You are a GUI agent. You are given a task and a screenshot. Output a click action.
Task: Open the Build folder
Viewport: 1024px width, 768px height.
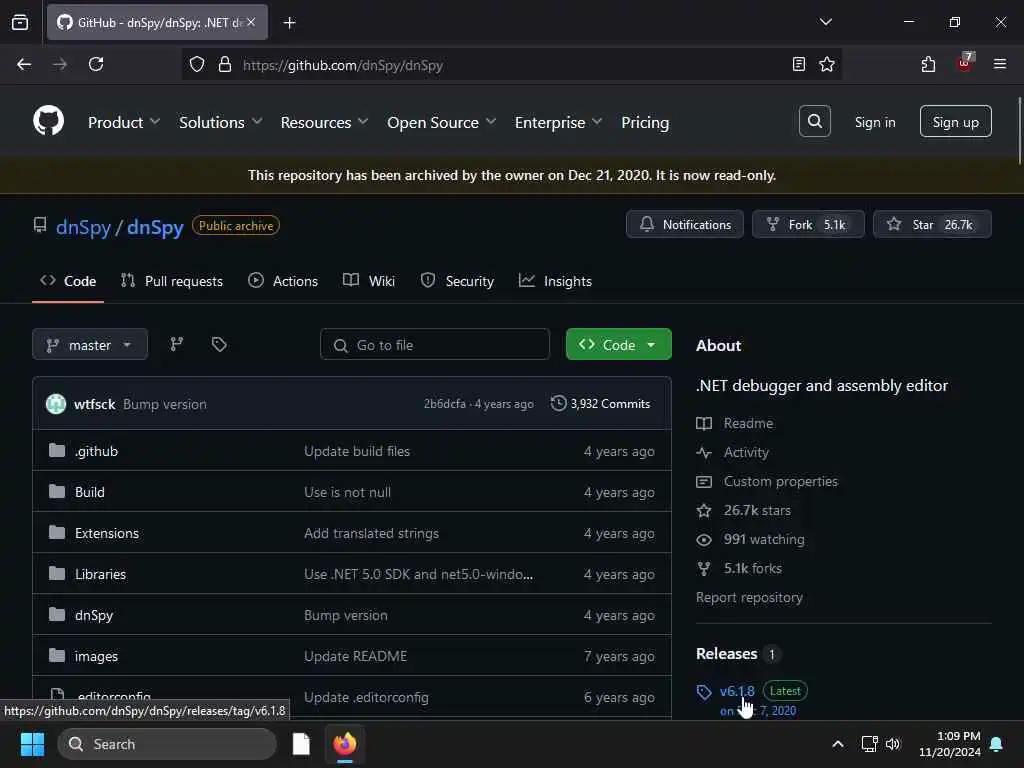click(89, 492)
